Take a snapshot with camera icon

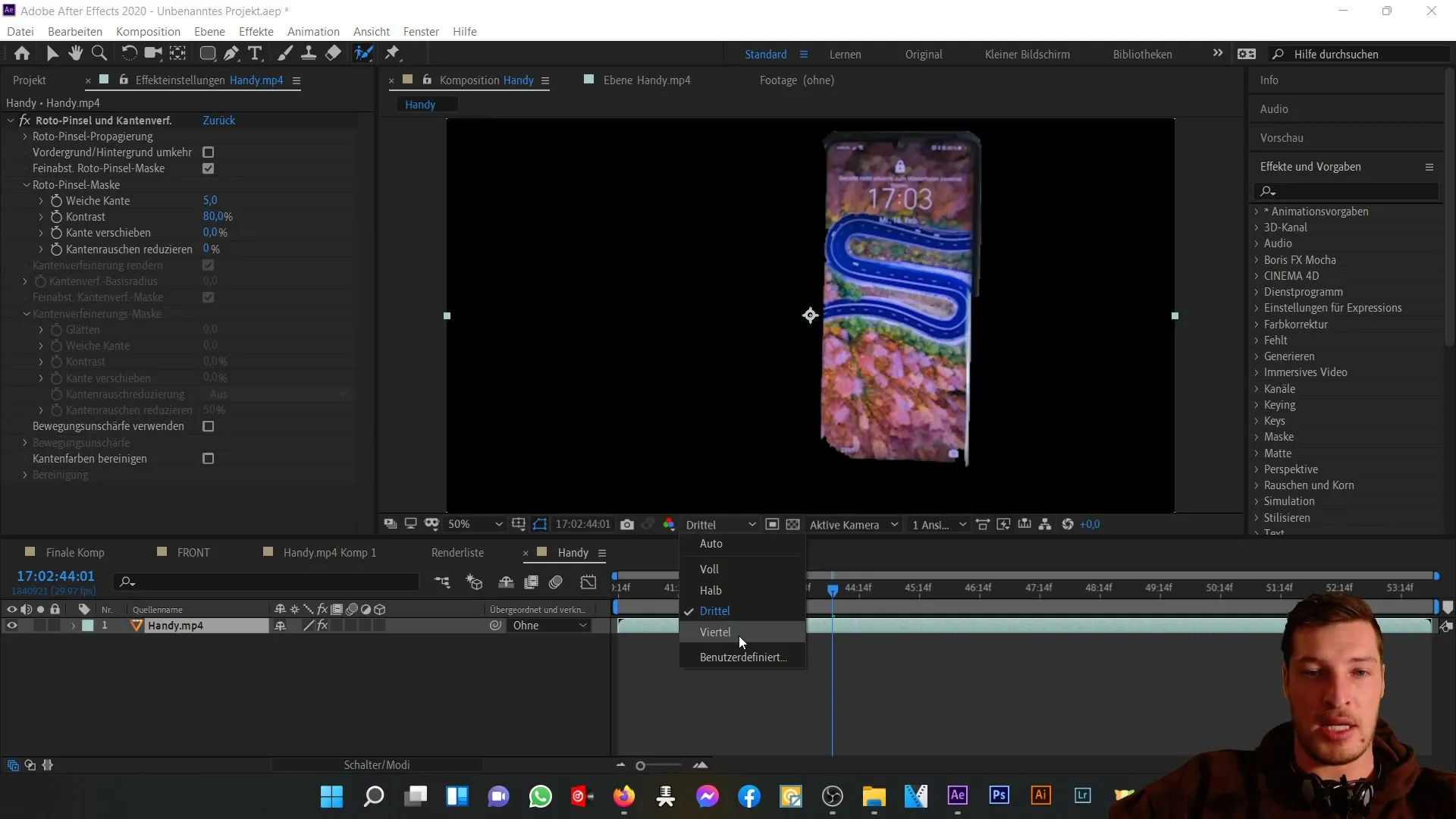coord(627,524)
